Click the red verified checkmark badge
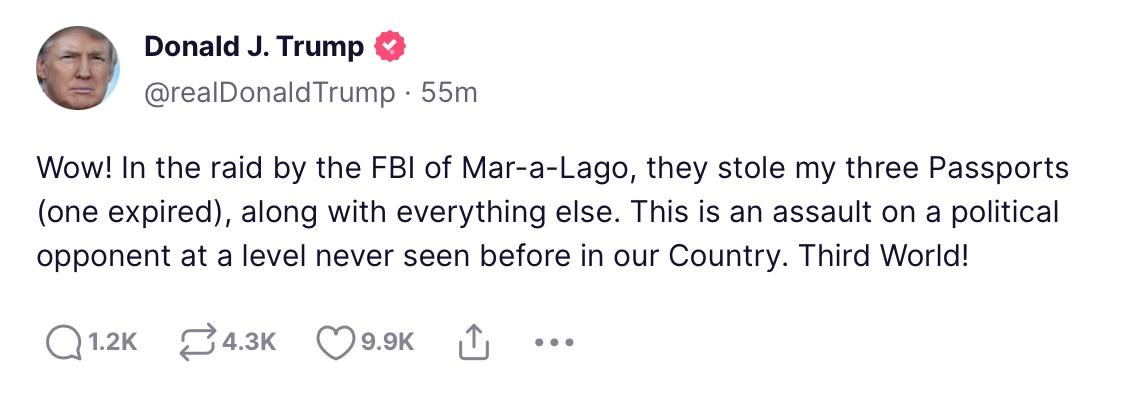 click(x=389, y=48)
